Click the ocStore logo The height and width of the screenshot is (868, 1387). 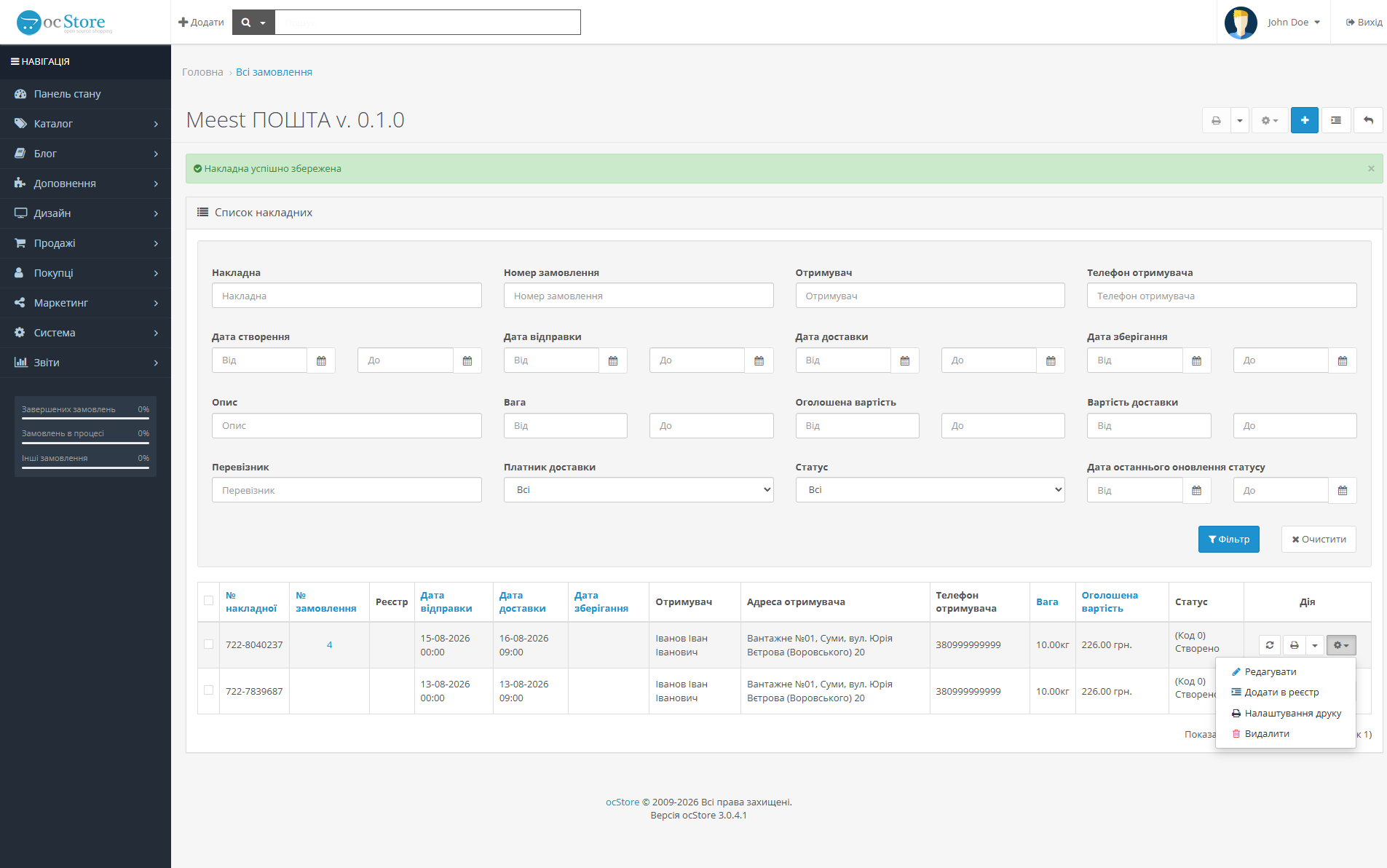(x=64, y=23)
